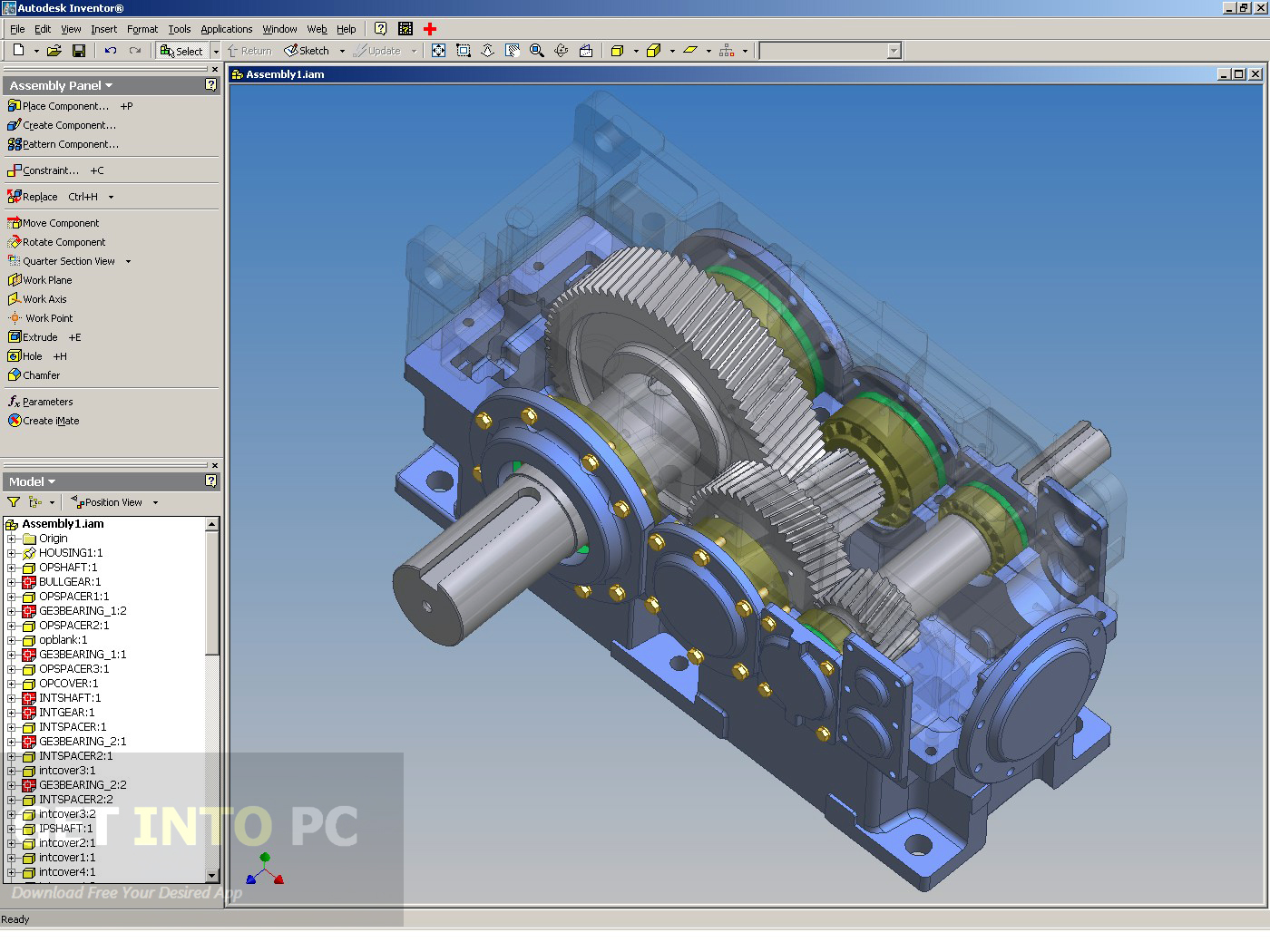Select GE3BEARING_1:2 in model tree
1270x952 pixels.
[83, 611]
